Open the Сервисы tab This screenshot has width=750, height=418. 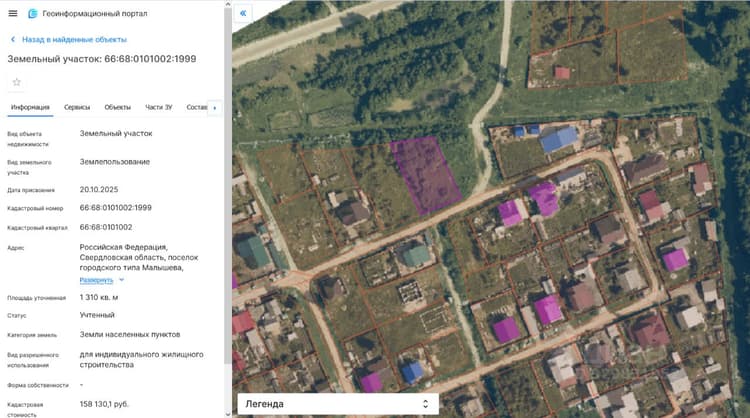77,107
